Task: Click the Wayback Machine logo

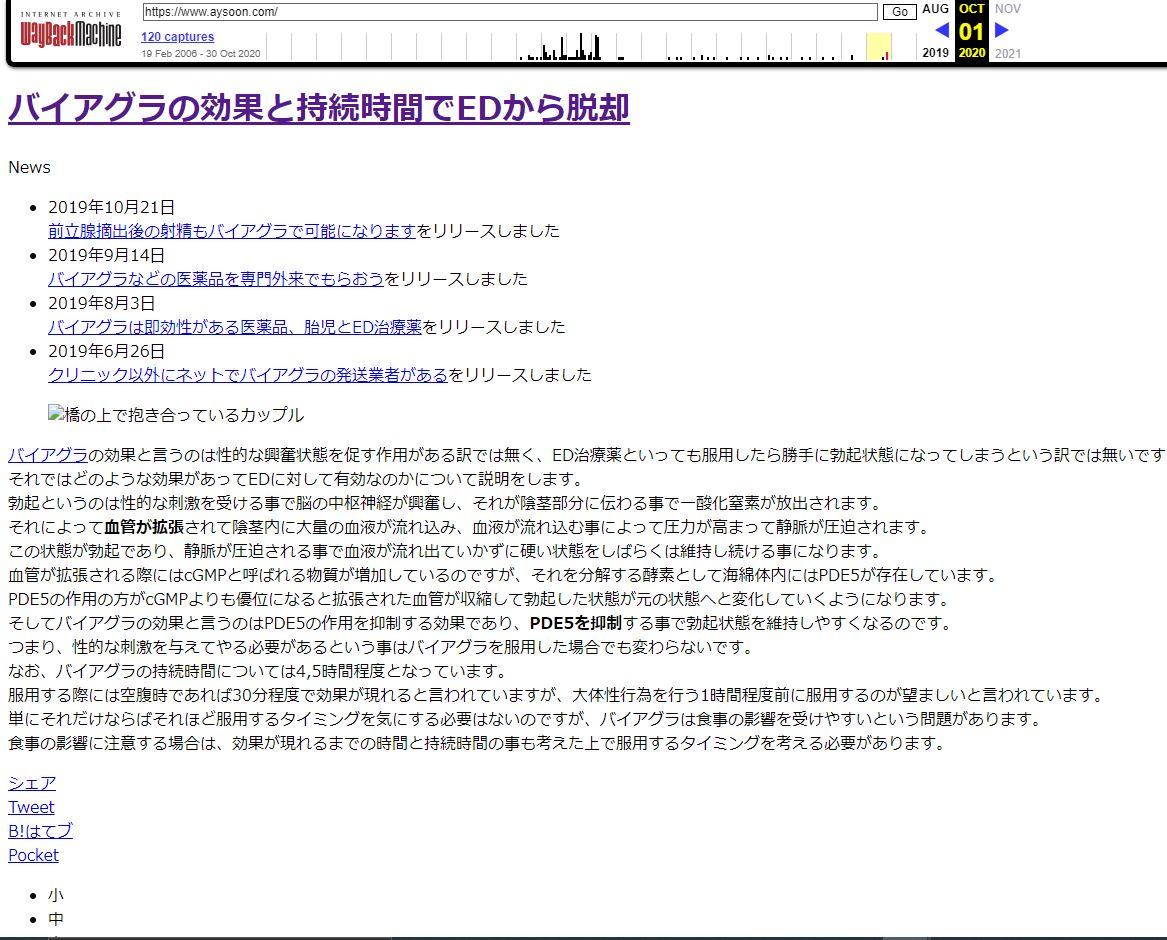Action: coord(70,30)
